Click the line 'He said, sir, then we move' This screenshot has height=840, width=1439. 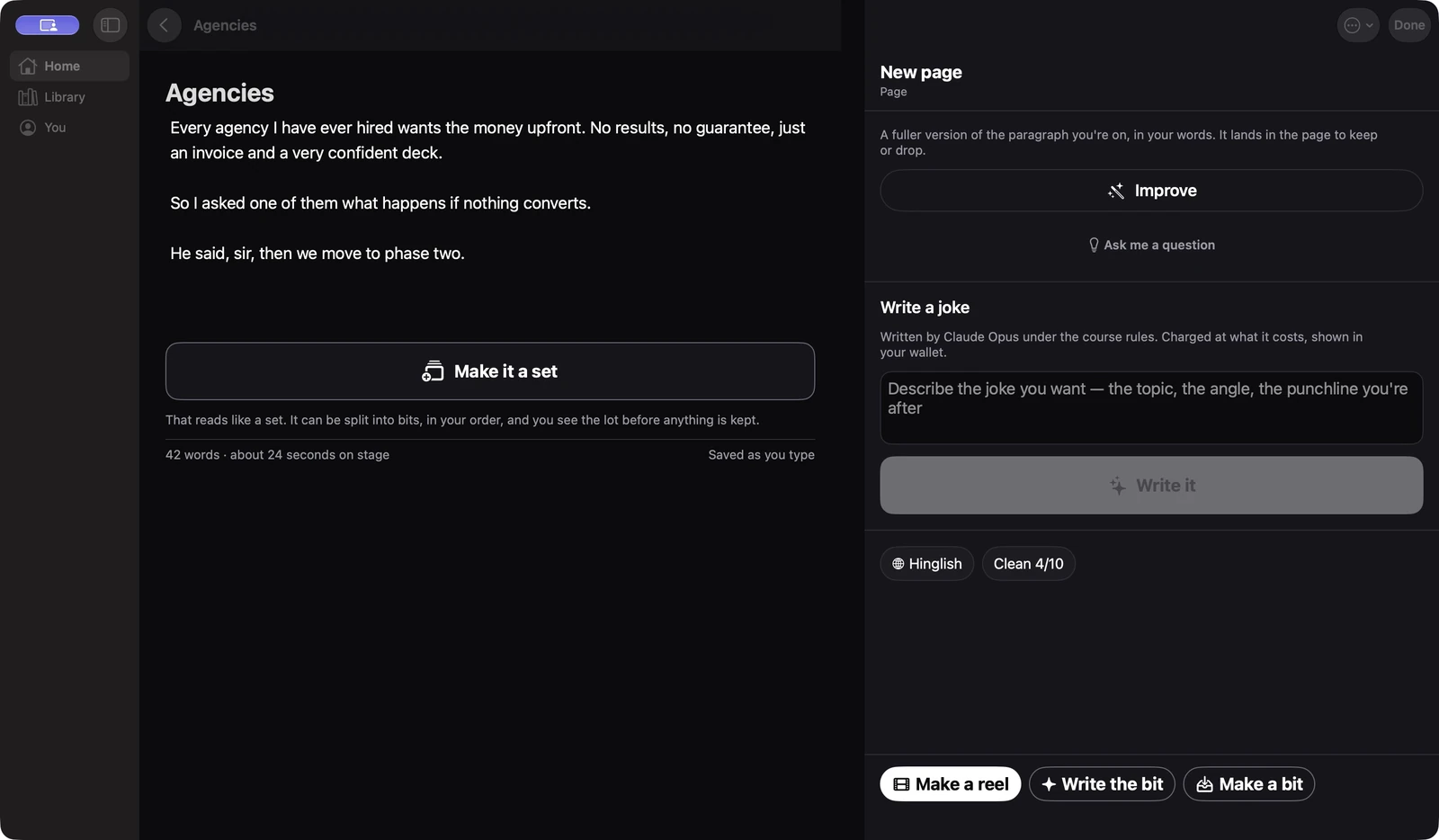pos(317,254)
